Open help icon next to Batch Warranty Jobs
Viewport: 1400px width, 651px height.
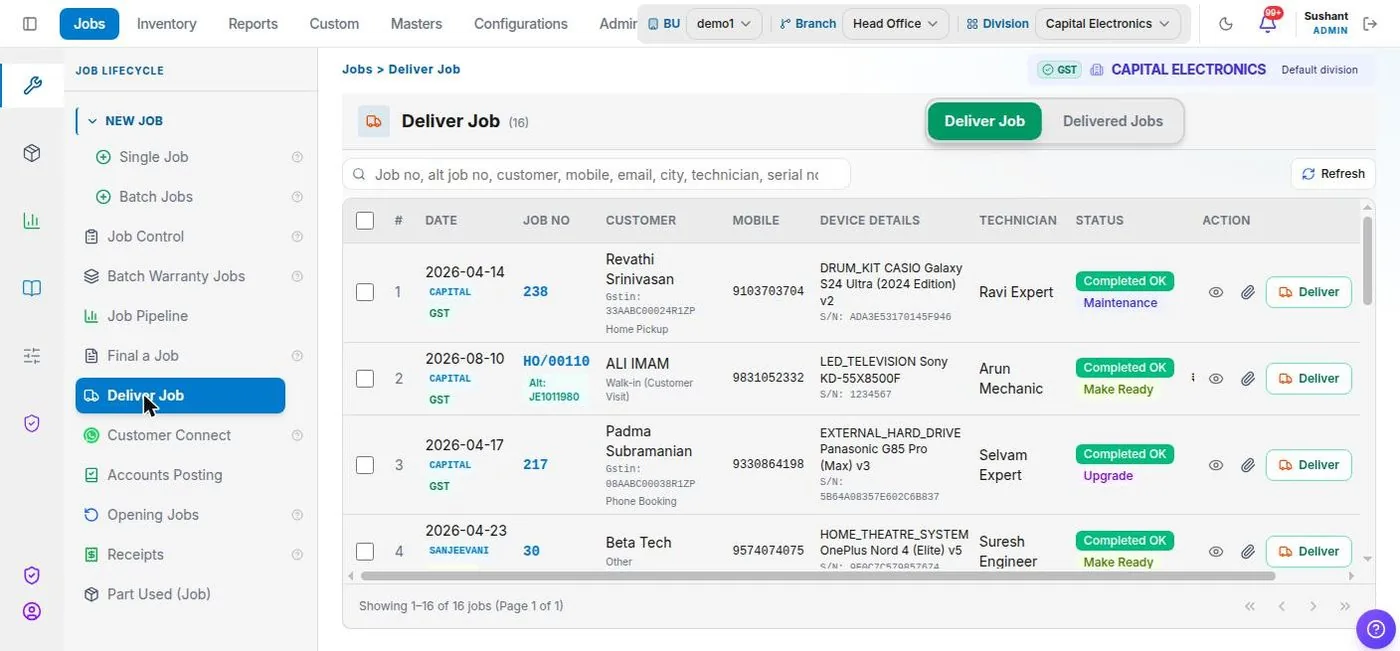(x=297, y=276)
